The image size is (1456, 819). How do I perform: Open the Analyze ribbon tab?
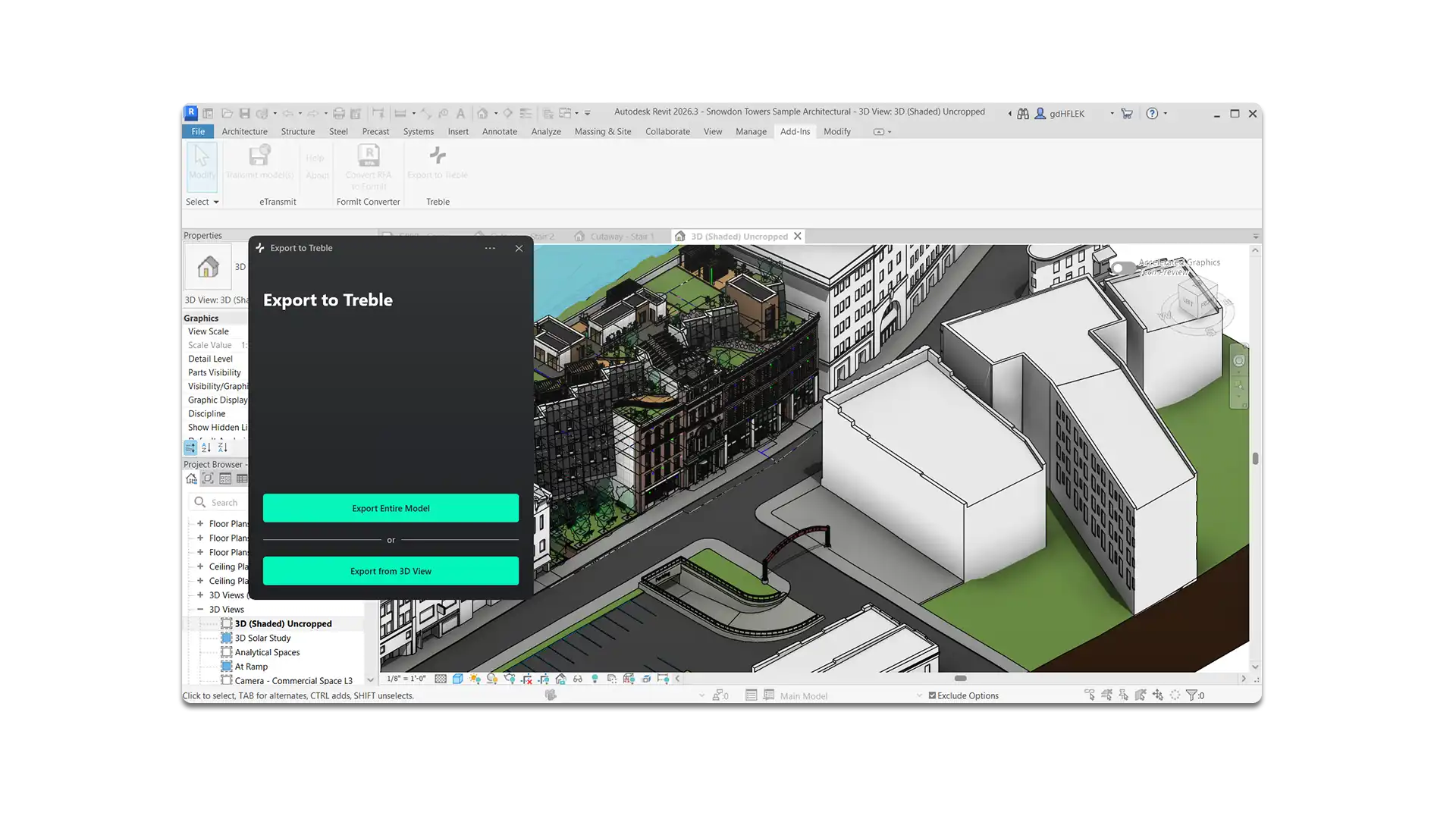tap(545, 132)
